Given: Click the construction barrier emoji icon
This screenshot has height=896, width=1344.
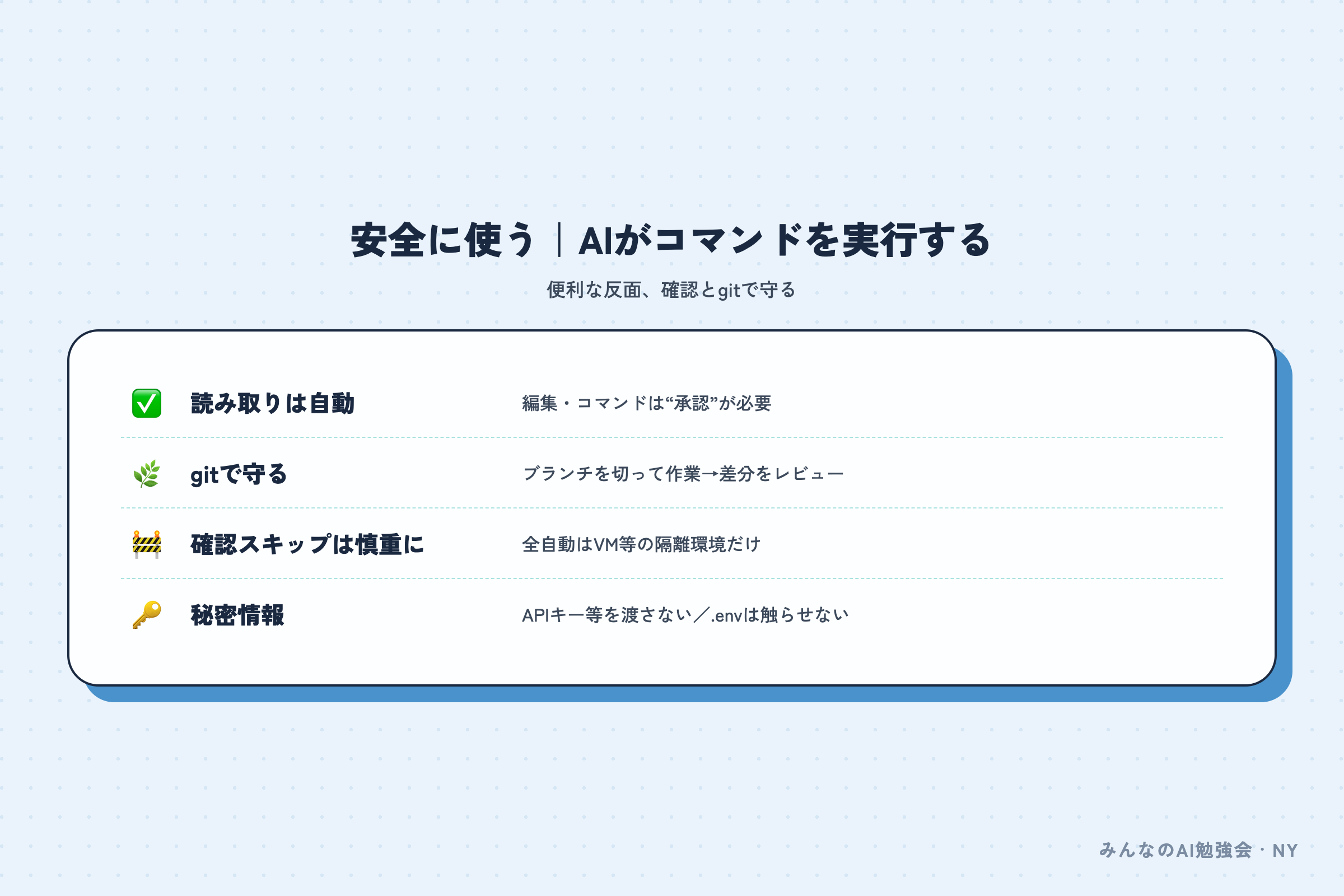Looking at the screenshot, I should pos(146,544).
